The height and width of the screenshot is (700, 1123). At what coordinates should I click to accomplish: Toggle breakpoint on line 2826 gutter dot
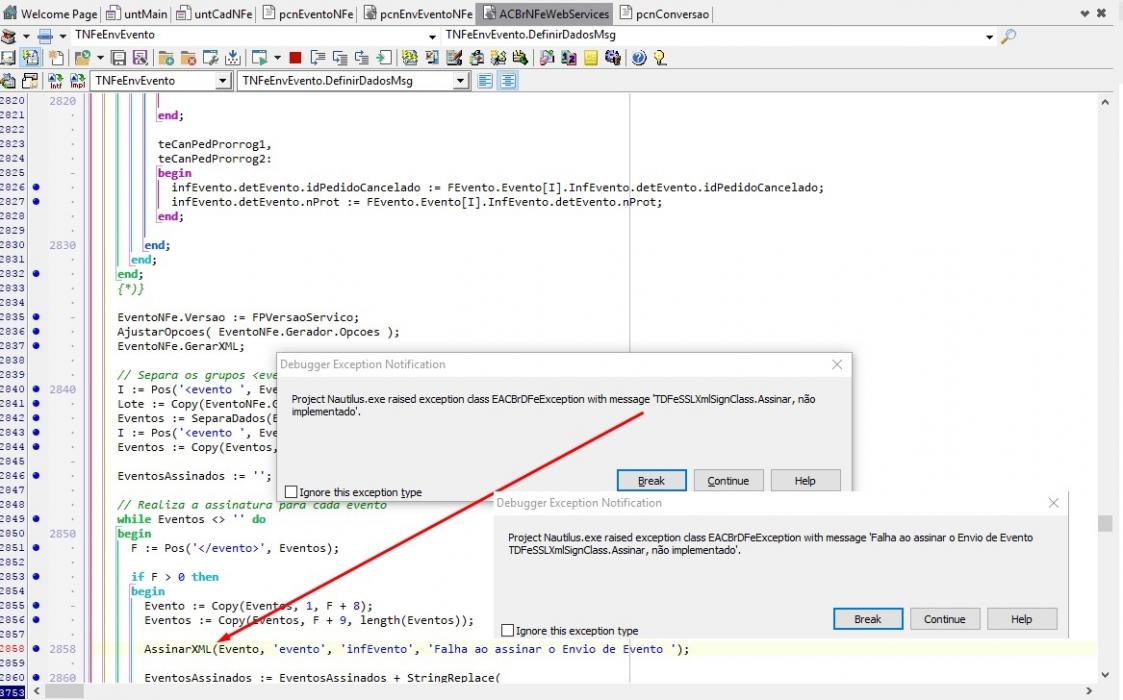tap(36, 187)
